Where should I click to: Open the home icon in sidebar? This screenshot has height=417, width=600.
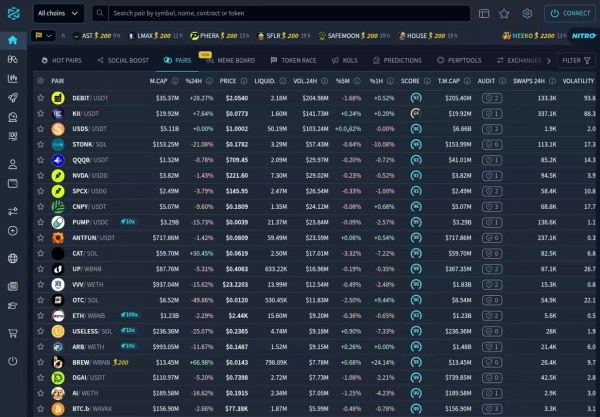[x=13, y=40]
